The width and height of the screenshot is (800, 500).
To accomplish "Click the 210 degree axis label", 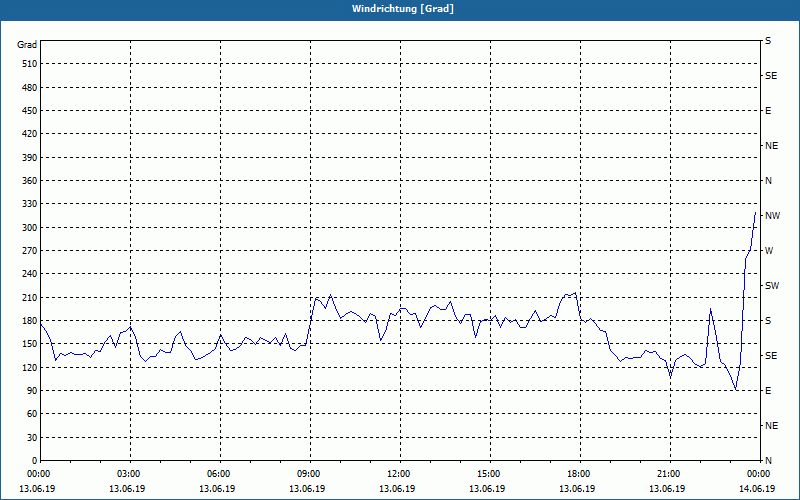I will pyautogui.click(x=30, y=297).
